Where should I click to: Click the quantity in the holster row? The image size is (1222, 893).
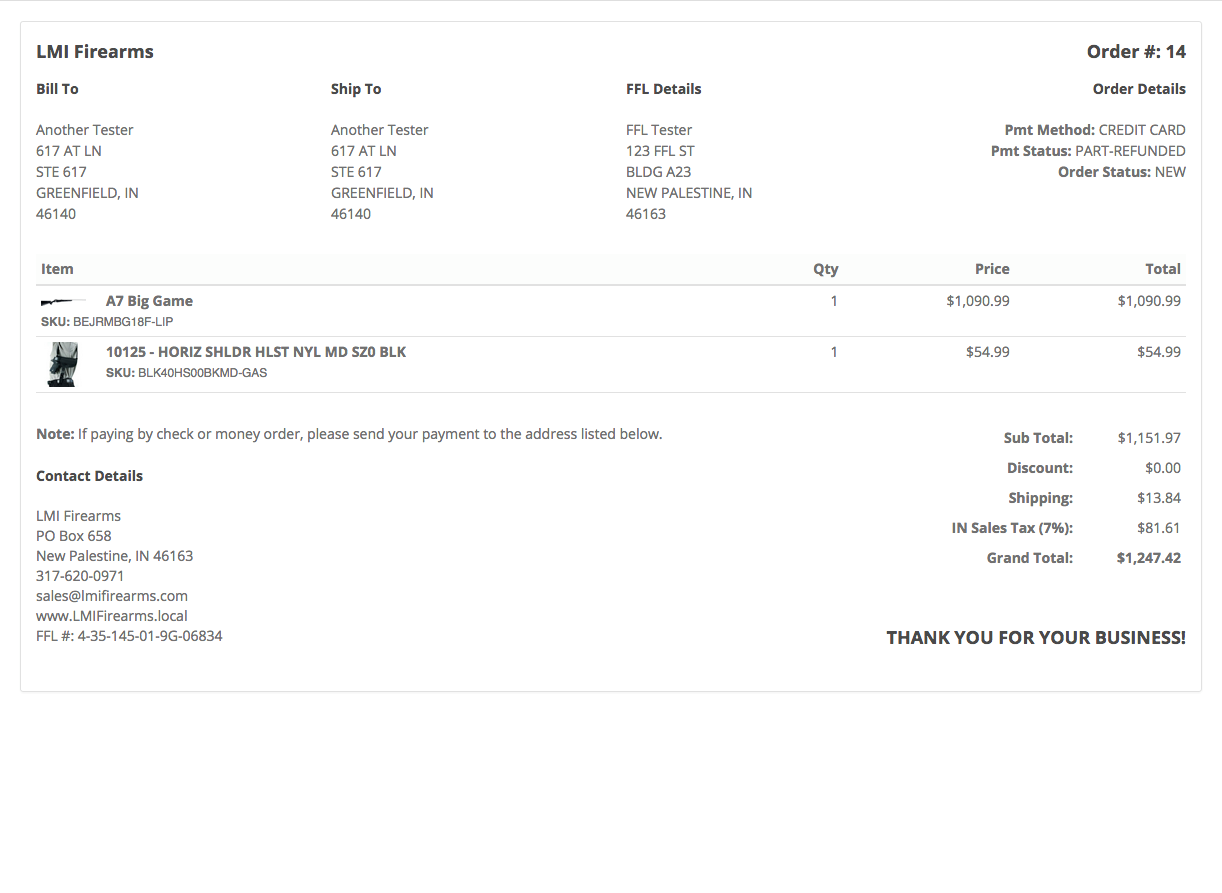tap(834, 352)
